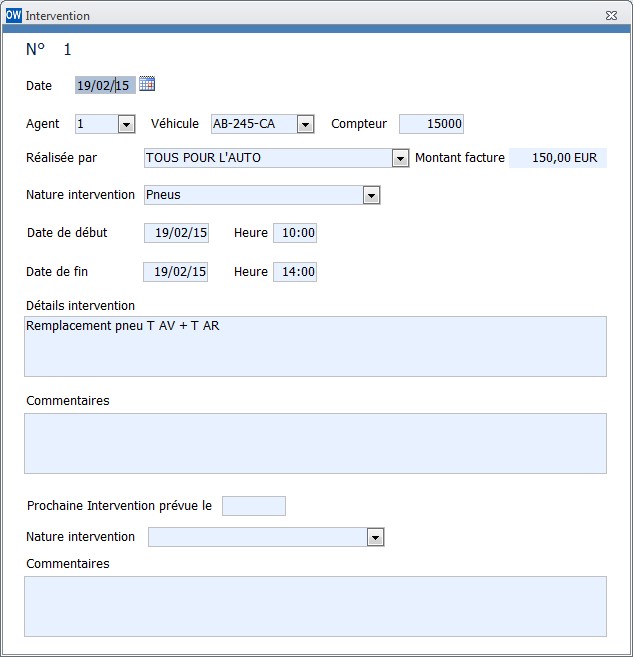The image size is (633, 657).
Task: Click the Compteur field with 15000
Action: pyautogui.click(x=431, y=124)
